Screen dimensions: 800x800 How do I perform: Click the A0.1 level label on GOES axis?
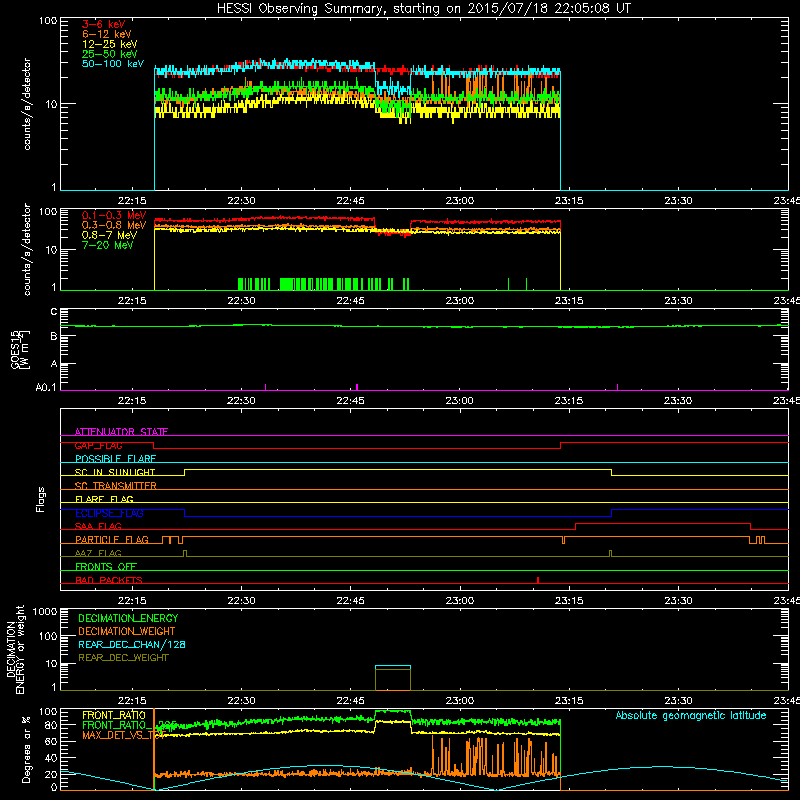point(46,387)
